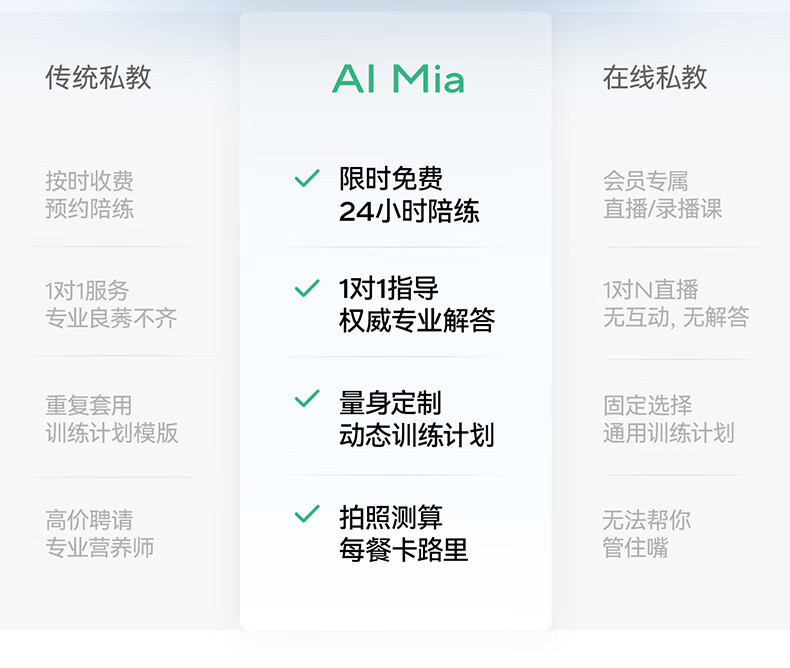Click the 拍照测算 每餐卡路里 feature

coord(403,533)
